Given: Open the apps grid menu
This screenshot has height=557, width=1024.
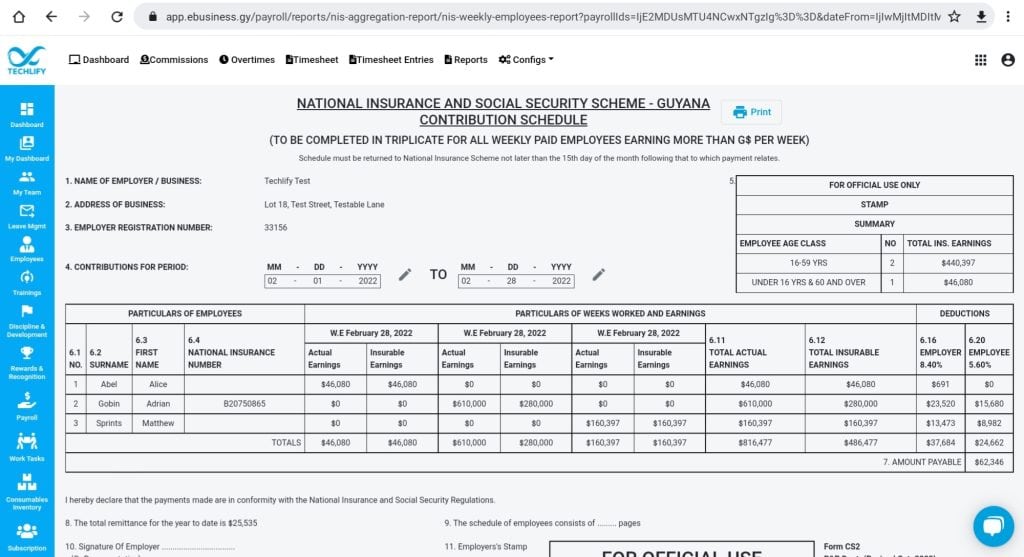Looking at the screenshot, I should tap(980, 60).
